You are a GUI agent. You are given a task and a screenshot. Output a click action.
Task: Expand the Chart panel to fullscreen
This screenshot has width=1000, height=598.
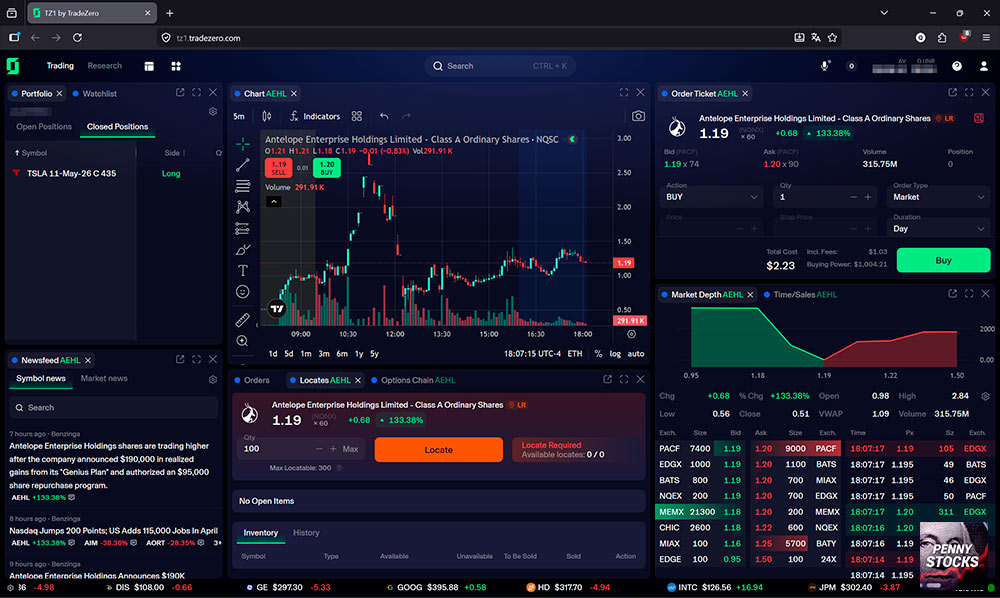pos(624,93)
